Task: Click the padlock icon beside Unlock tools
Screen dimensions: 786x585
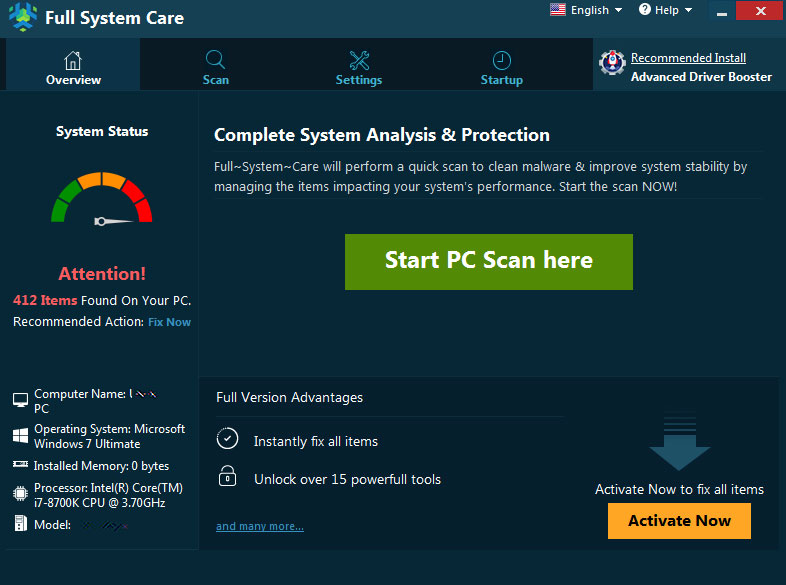Action: (x=228, y=476)
